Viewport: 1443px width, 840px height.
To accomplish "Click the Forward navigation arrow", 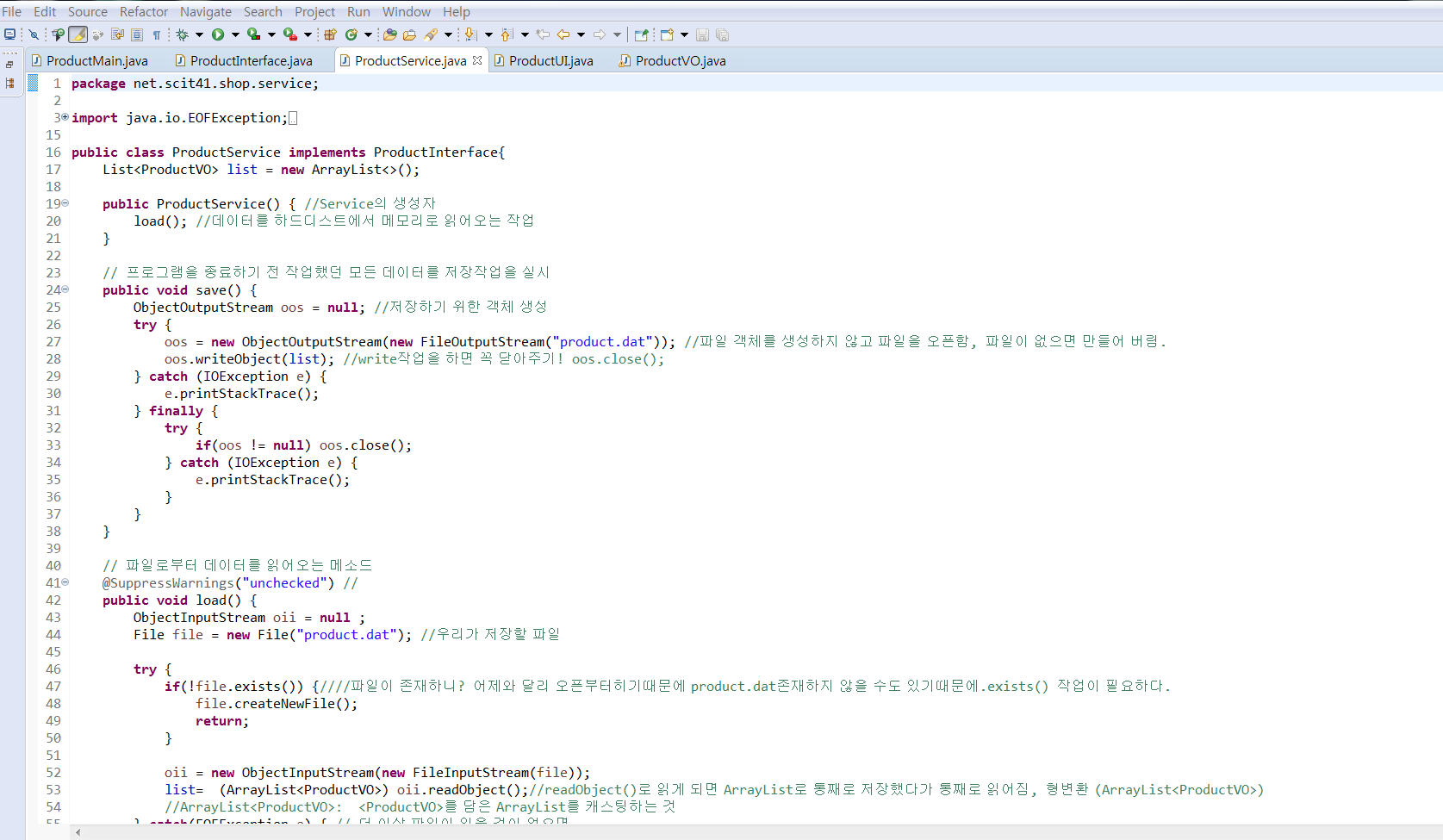I will click(599, 34).
